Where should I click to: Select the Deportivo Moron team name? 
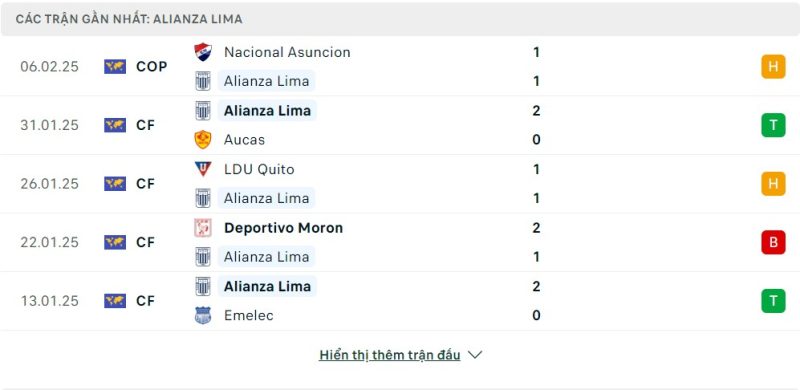(x=283, y=228)
